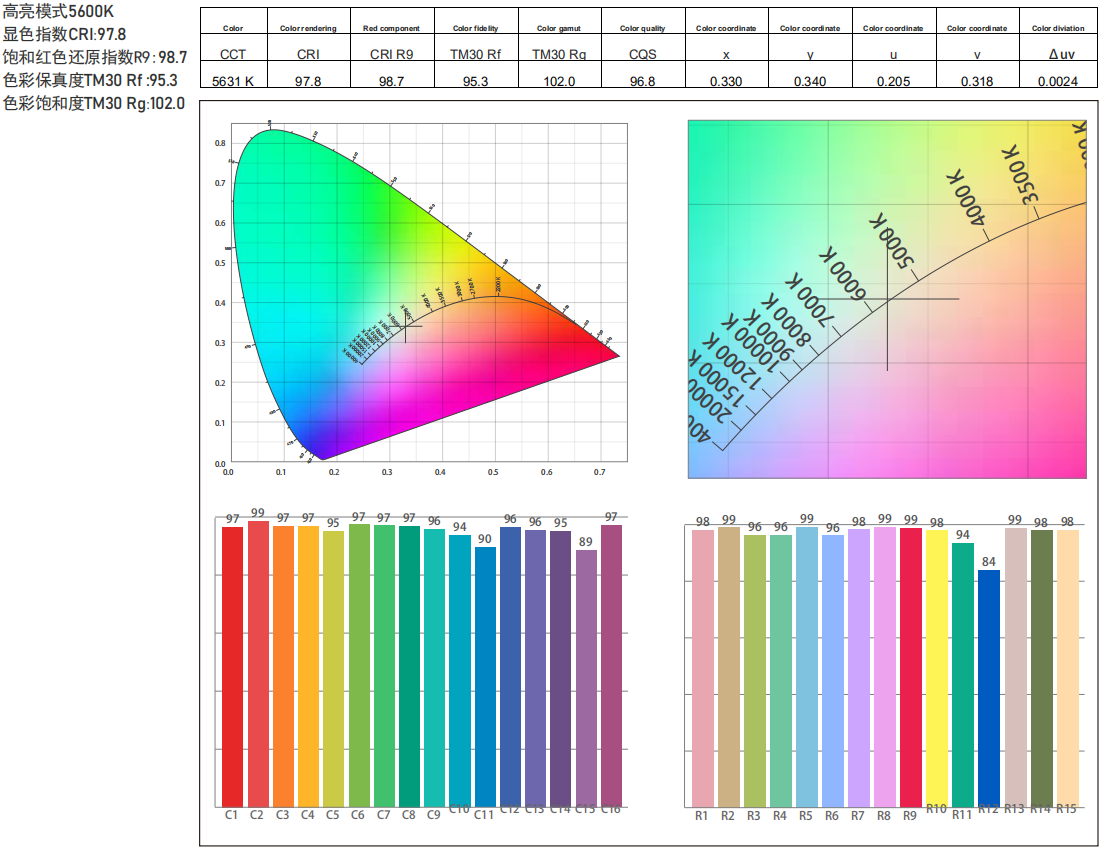Click the green R11 bar valued 94

coord(963,675)
